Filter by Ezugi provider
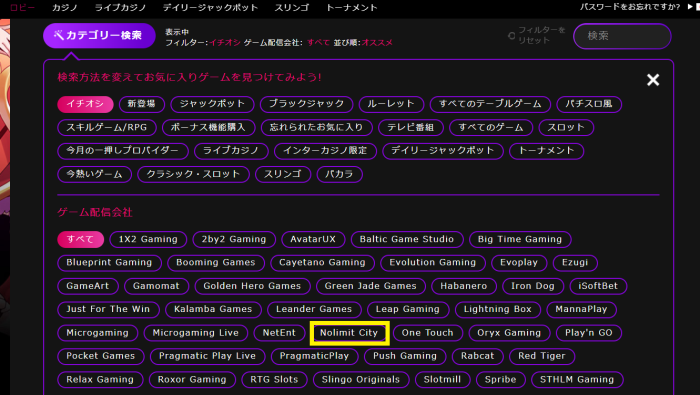The width and height of the screenshot is (700, 395). [575, 263]
